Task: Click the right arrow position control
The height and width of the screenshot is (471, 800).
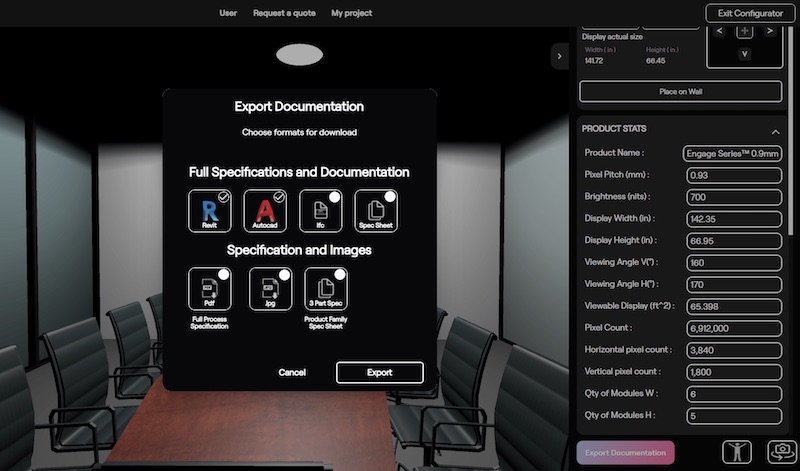Action: [x=769, y=31]
